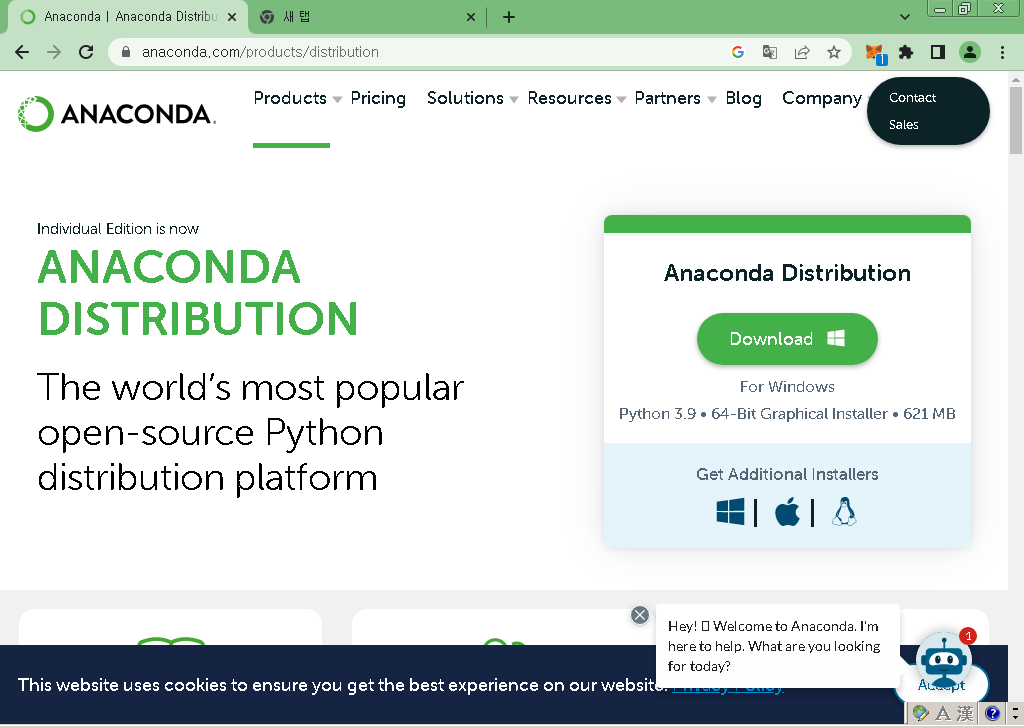Open Chrome's three-dot menu
The height and width of the screenshot is (728, 1024).
(1002, 52)
